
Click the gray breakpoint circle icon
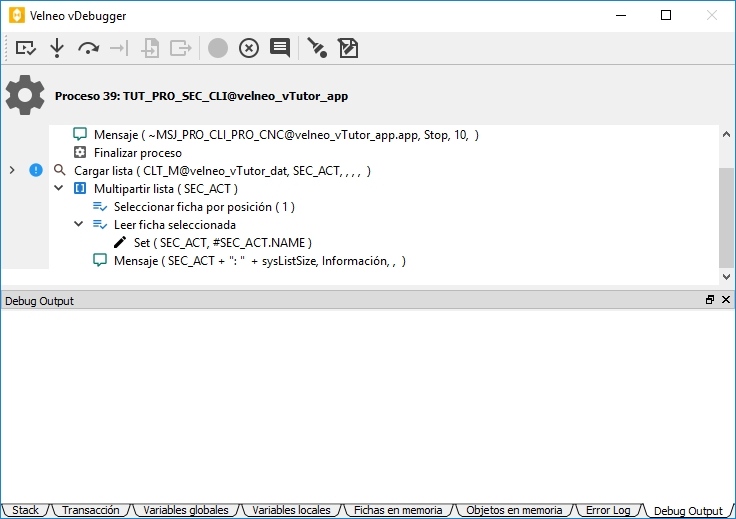[x=218, y=48]
